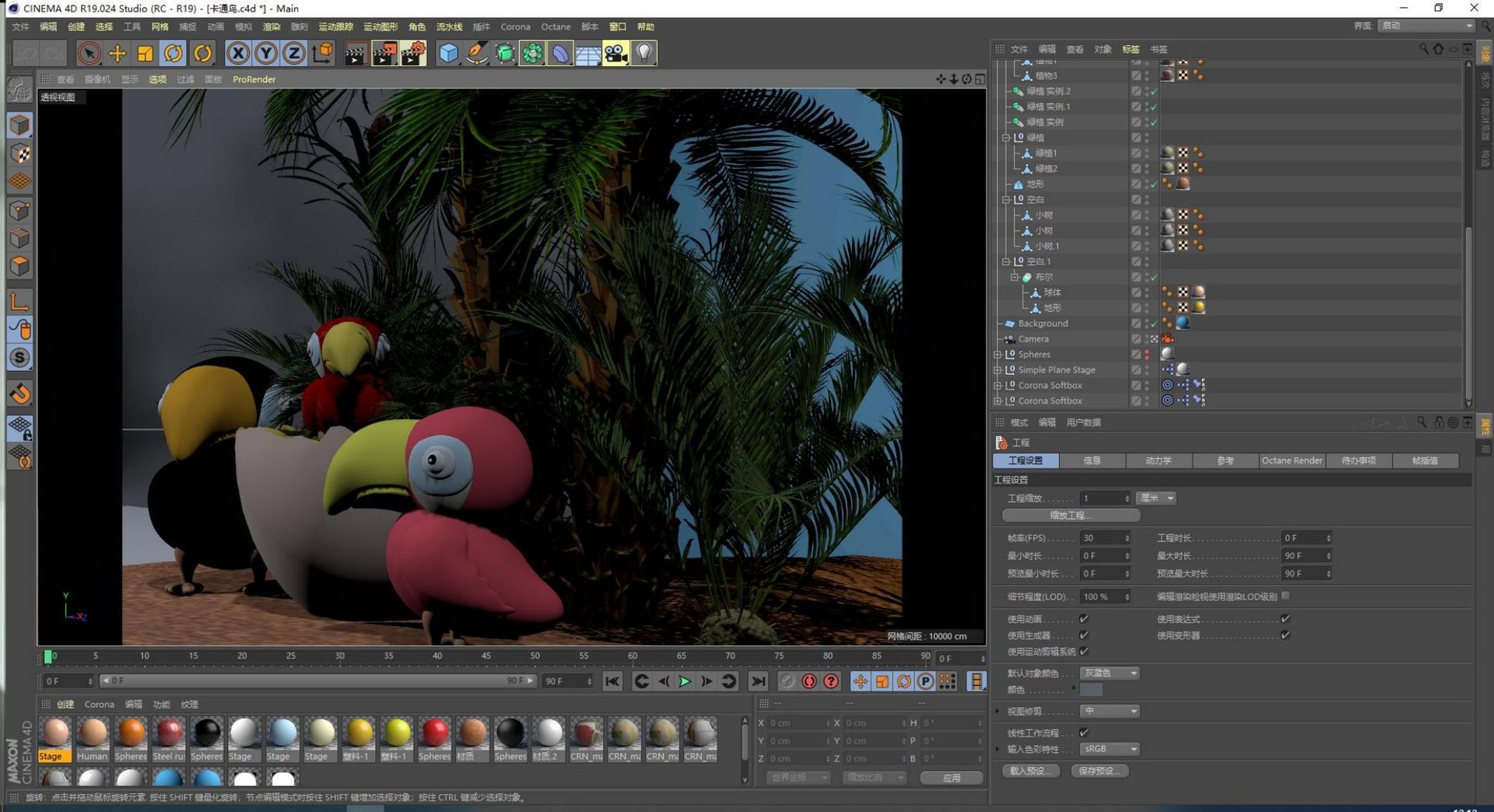1494x812 pixels.
Task: Click the 保存预设 button
Action: point(1099,771)
